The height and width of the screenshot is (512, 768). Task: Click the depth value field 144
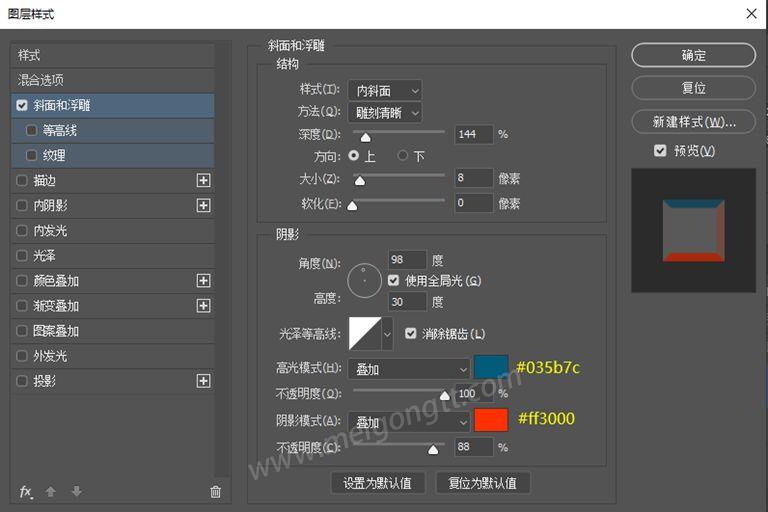[474, 134]
